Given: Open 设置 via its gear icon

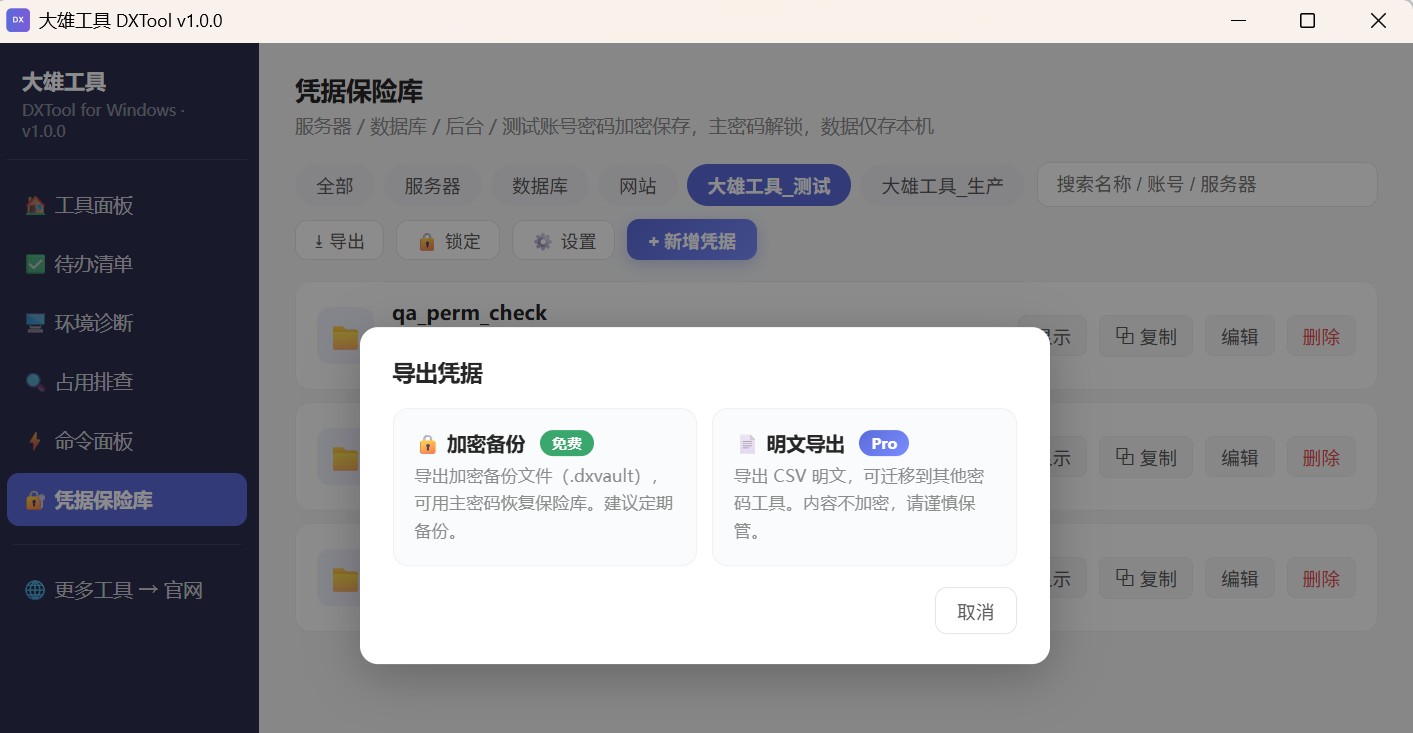Looking at the screenshot, I should click(x=543, y=242).
